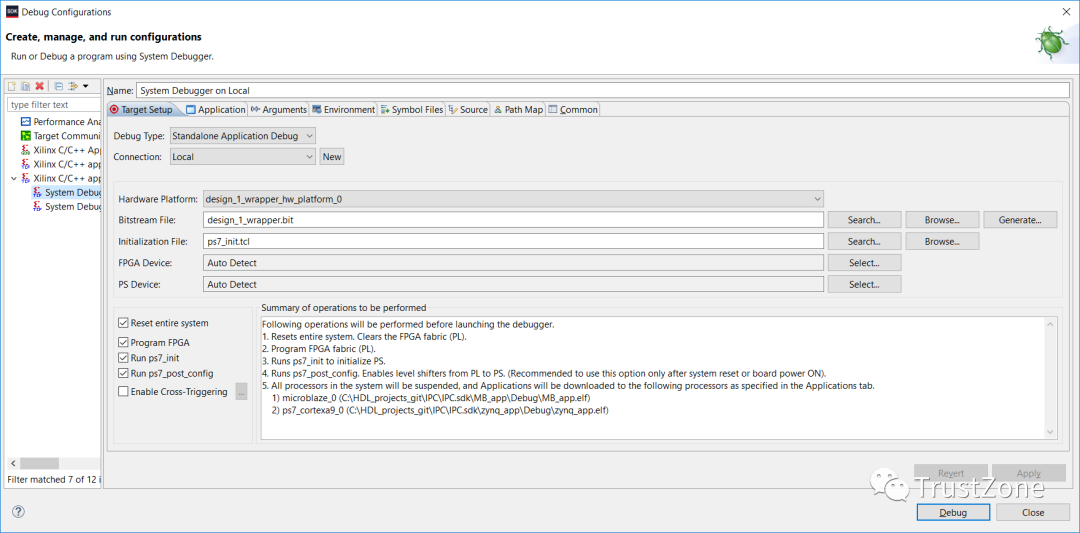
Task: Open the filter options dropdown arrow
Action: coord(85,86)
